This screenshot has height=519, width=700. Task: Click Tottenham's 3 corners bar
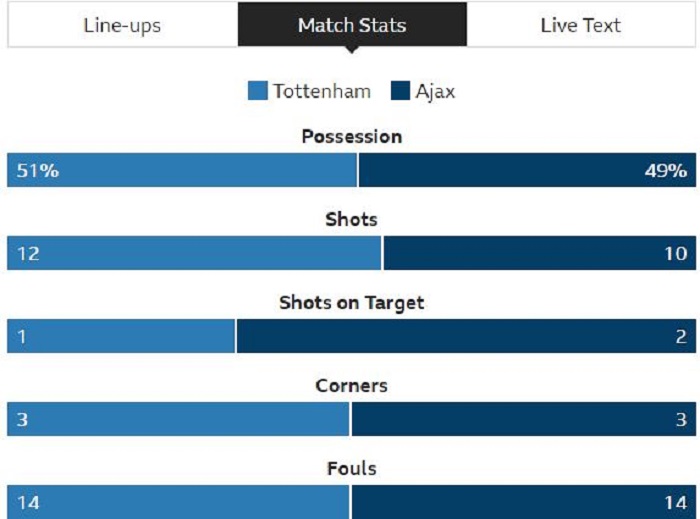(x=178, y=420)
